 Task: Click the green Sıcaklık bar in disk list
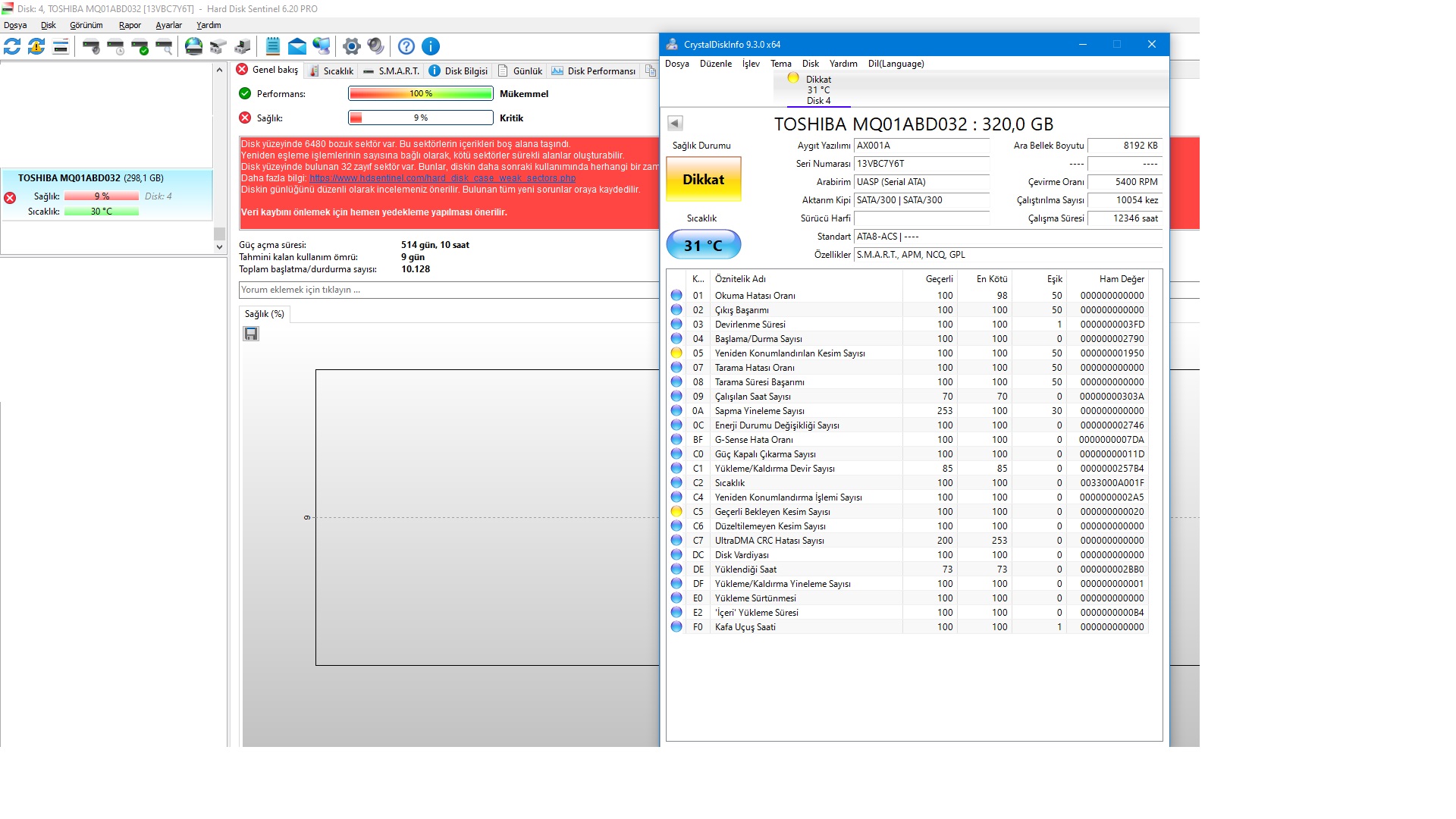point(102,212)
